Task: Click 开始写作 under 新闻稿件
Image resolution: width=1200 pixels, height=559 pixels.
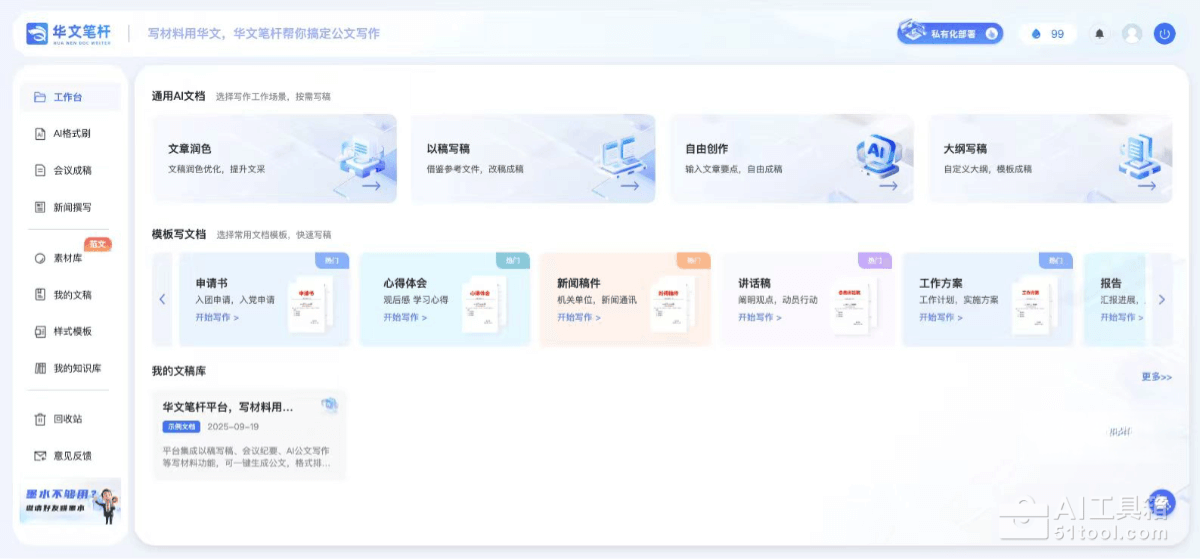Action: [x=579, y=318]
